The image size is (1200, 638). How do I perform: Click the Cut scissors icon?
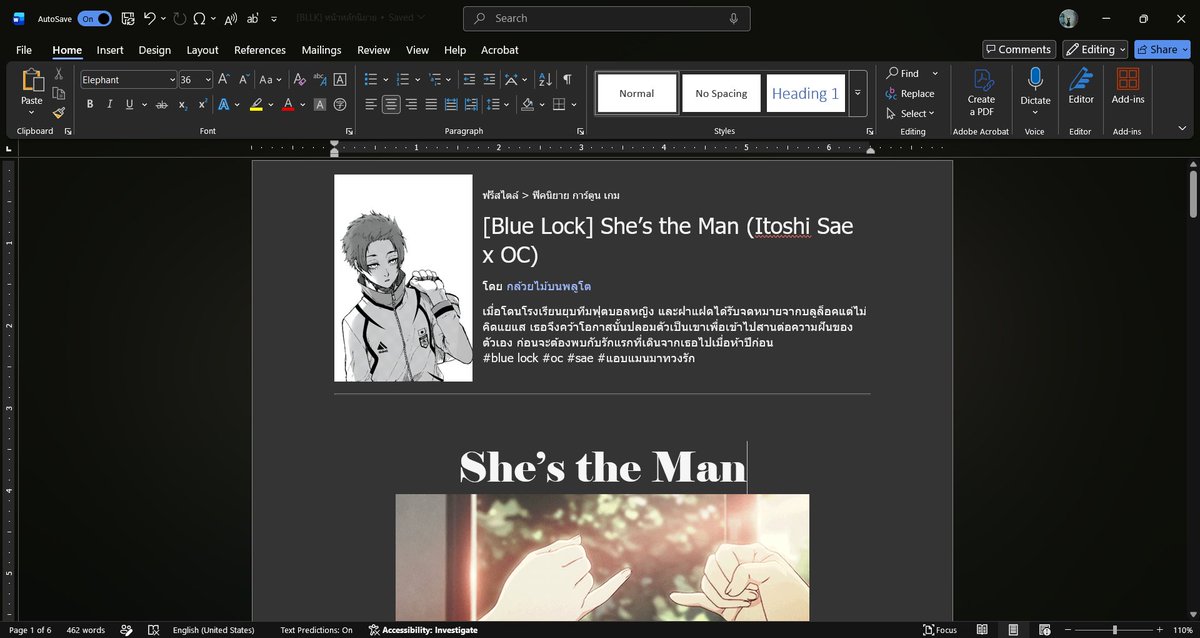click(59, 74)
